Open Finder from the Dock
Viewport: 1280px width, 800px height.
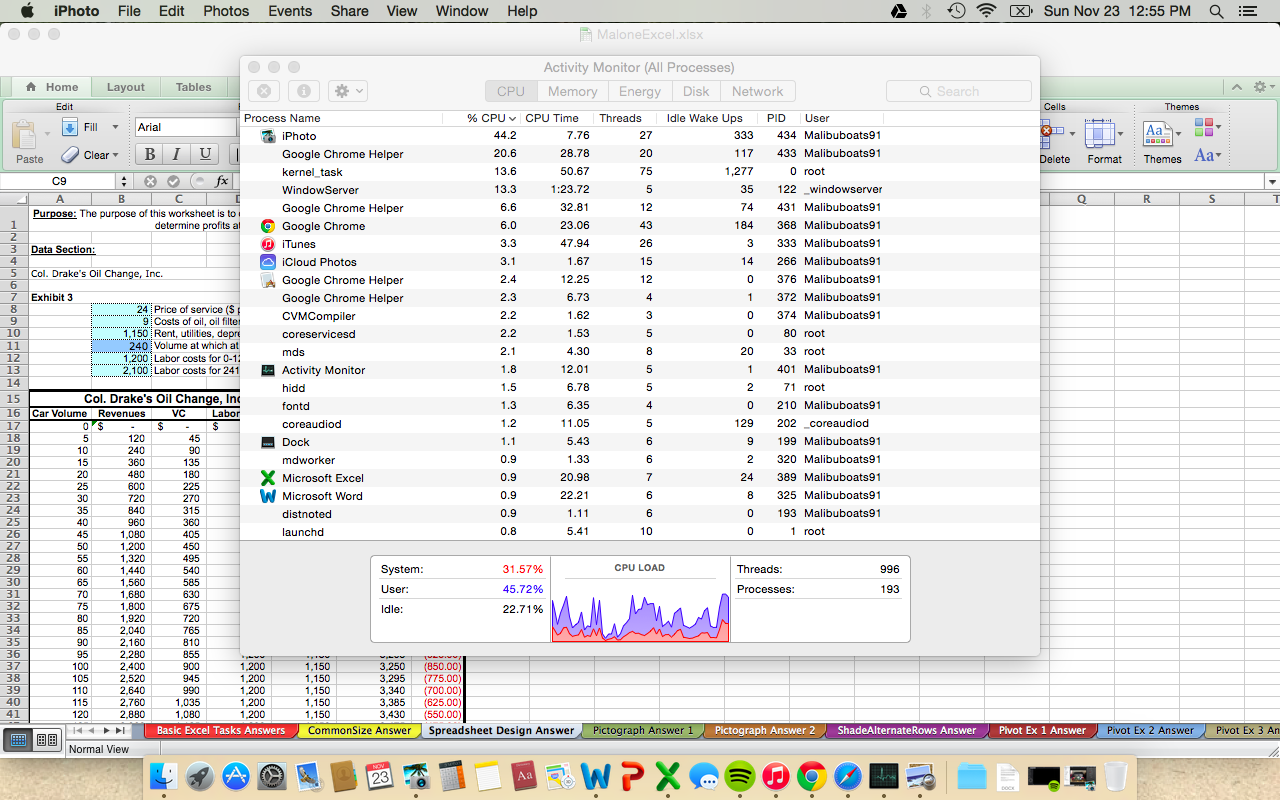coord(165,776)
